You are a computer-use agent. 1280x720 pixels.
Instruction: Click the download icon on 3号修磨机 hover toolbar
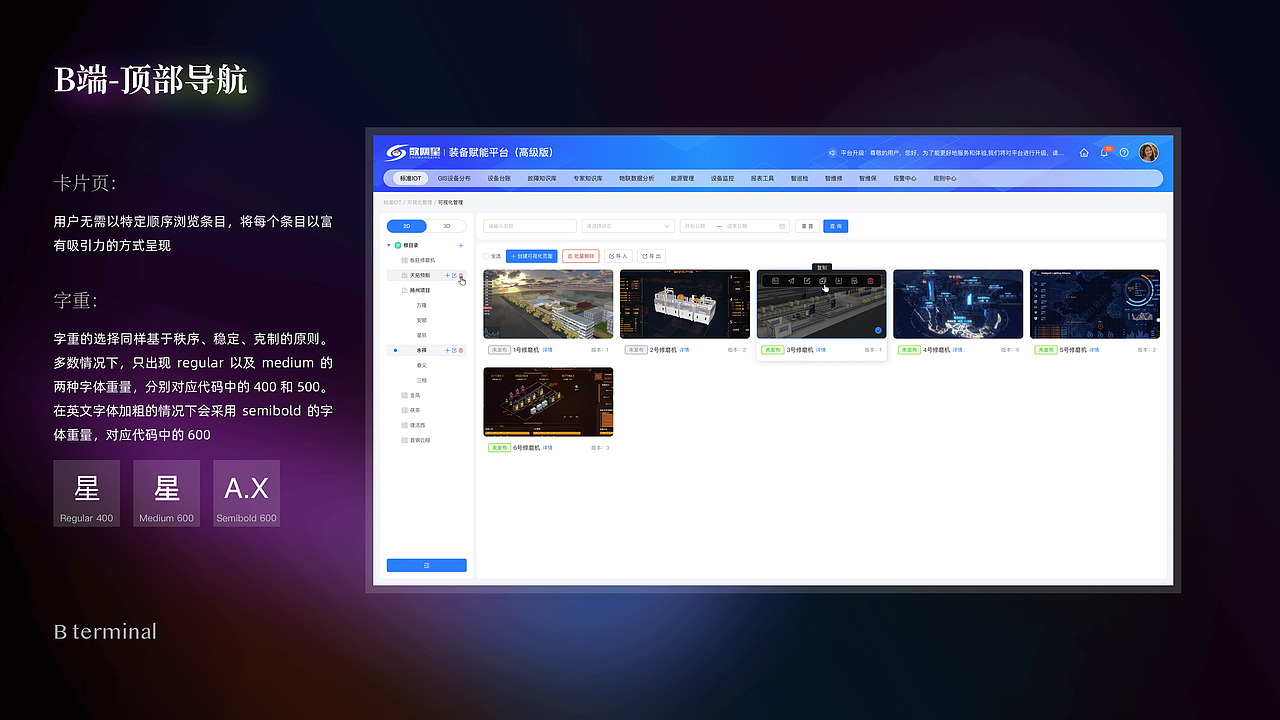click(838, 281)
